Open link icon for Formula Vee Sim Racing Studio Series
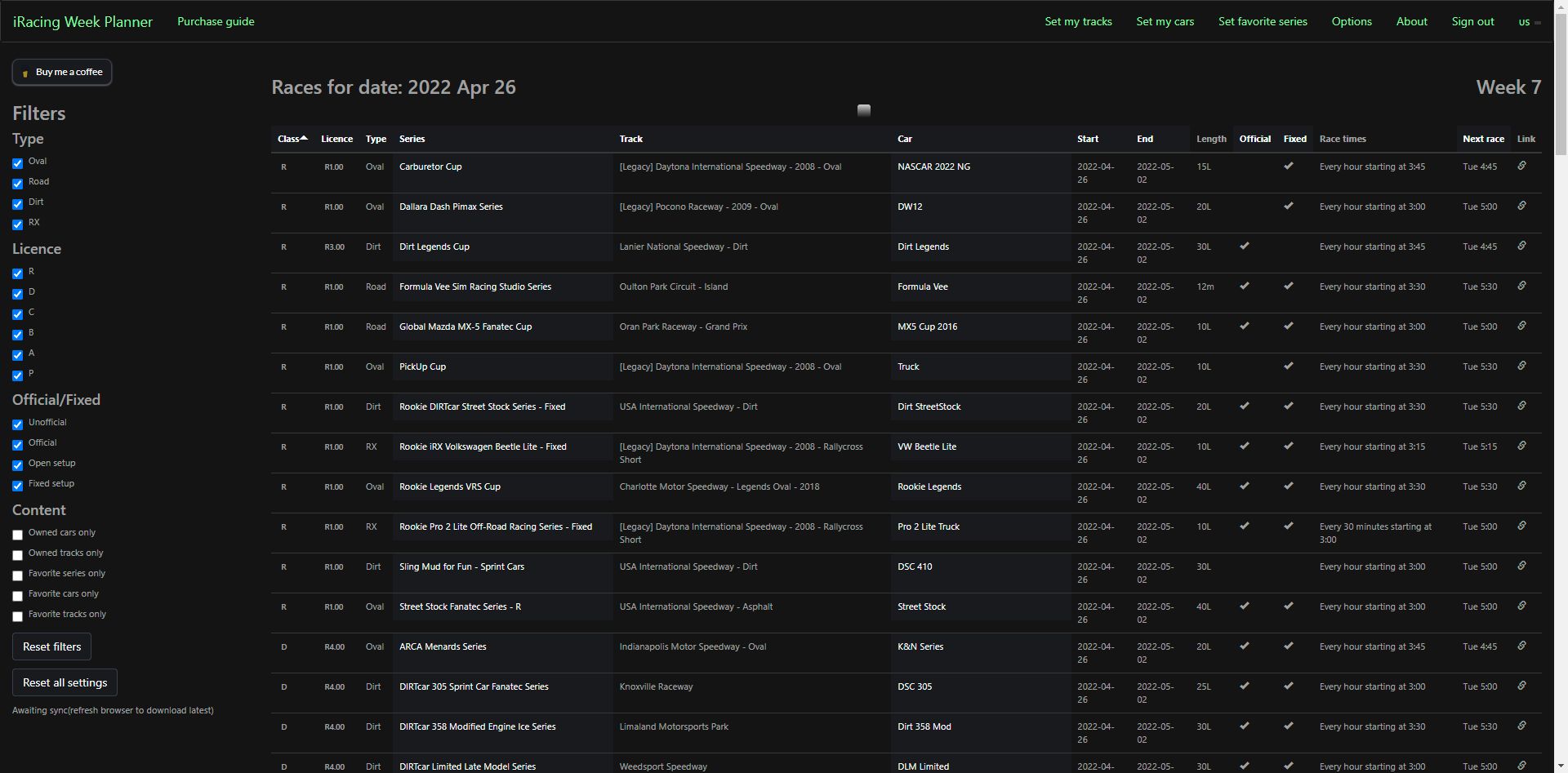The image size is (1568, 773). (x=1521, y=286)
